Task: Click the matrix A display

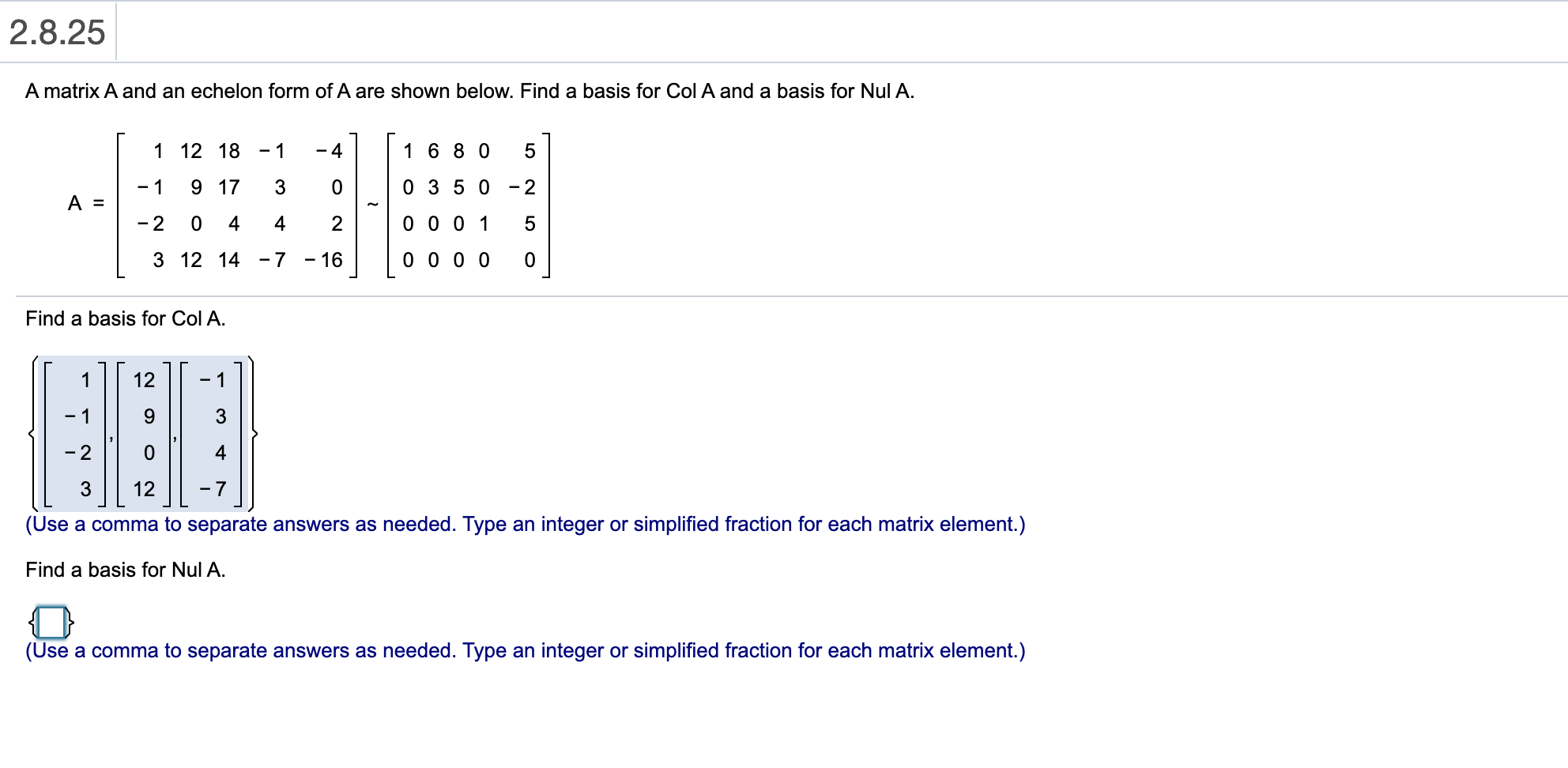Action: point(237,205)
